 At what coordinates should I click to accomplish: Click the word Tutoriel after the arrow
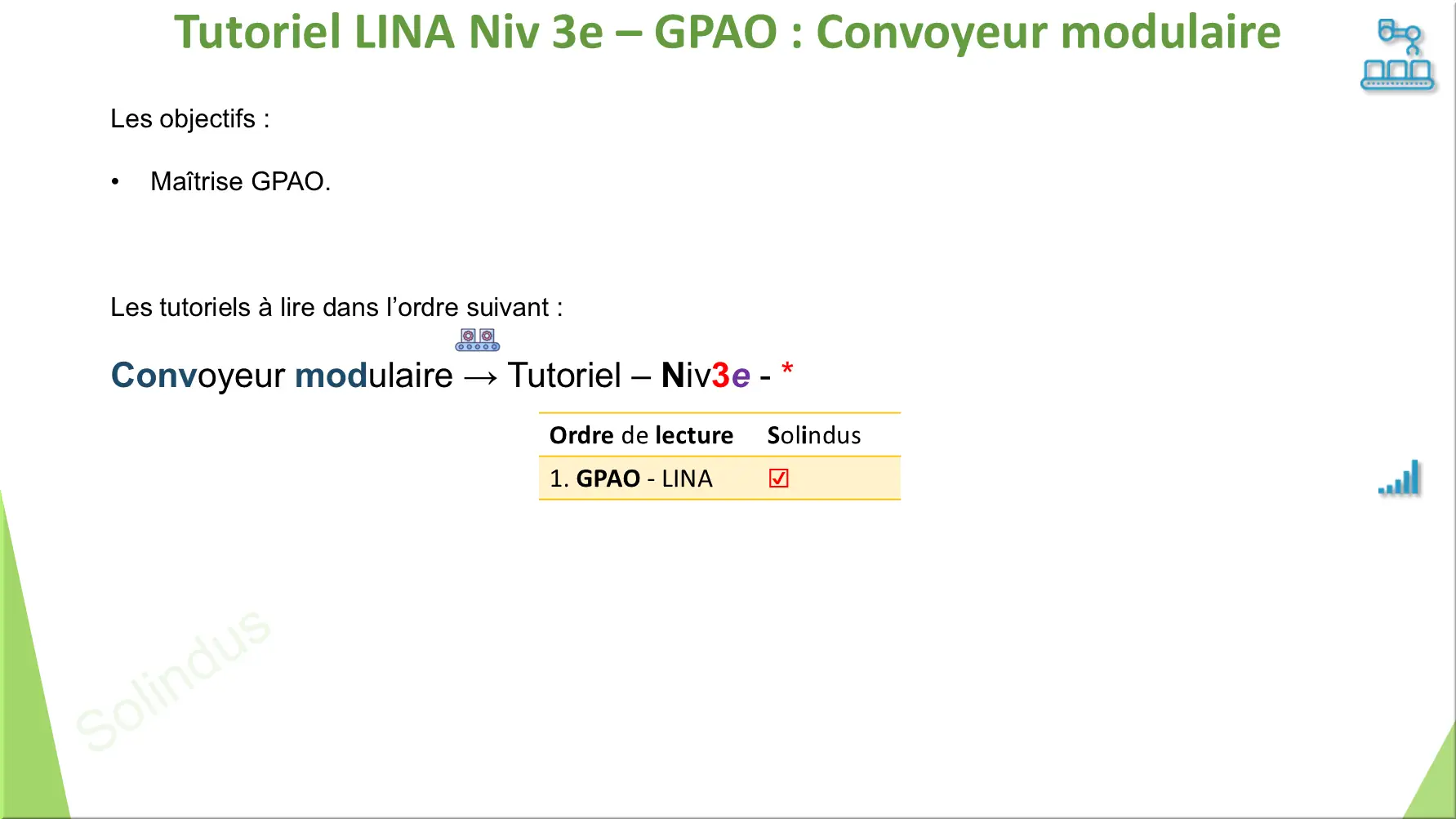click(564, 376)
